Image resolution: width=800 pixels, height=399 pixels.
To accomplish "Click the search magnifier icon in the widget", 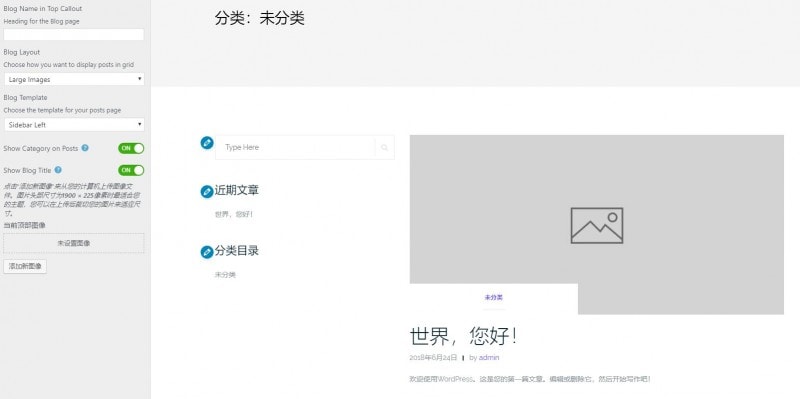I will pyautogui.click(x=384, y=147).
